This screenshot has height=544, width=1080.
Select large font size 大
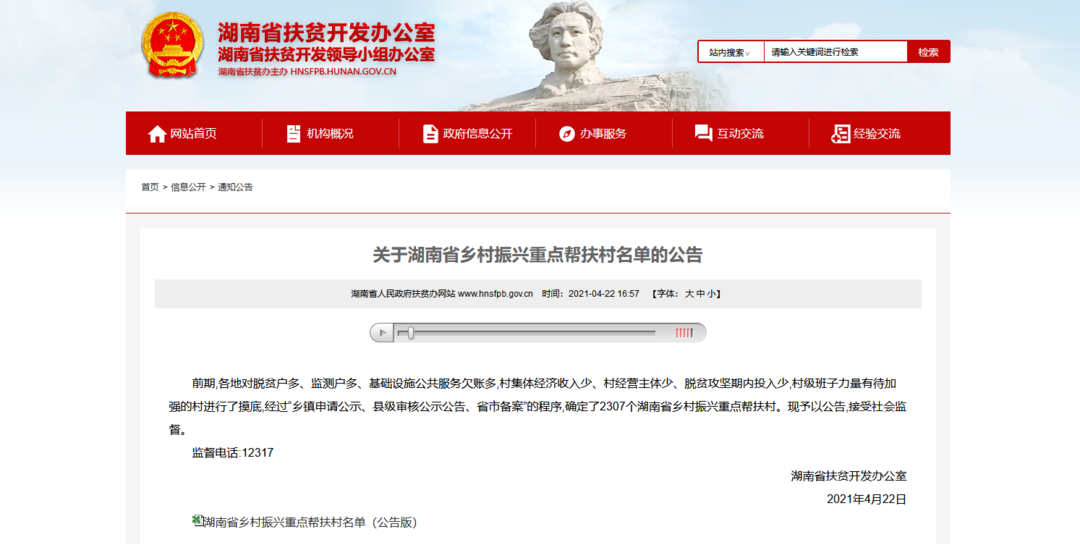(x=689, y=294)
